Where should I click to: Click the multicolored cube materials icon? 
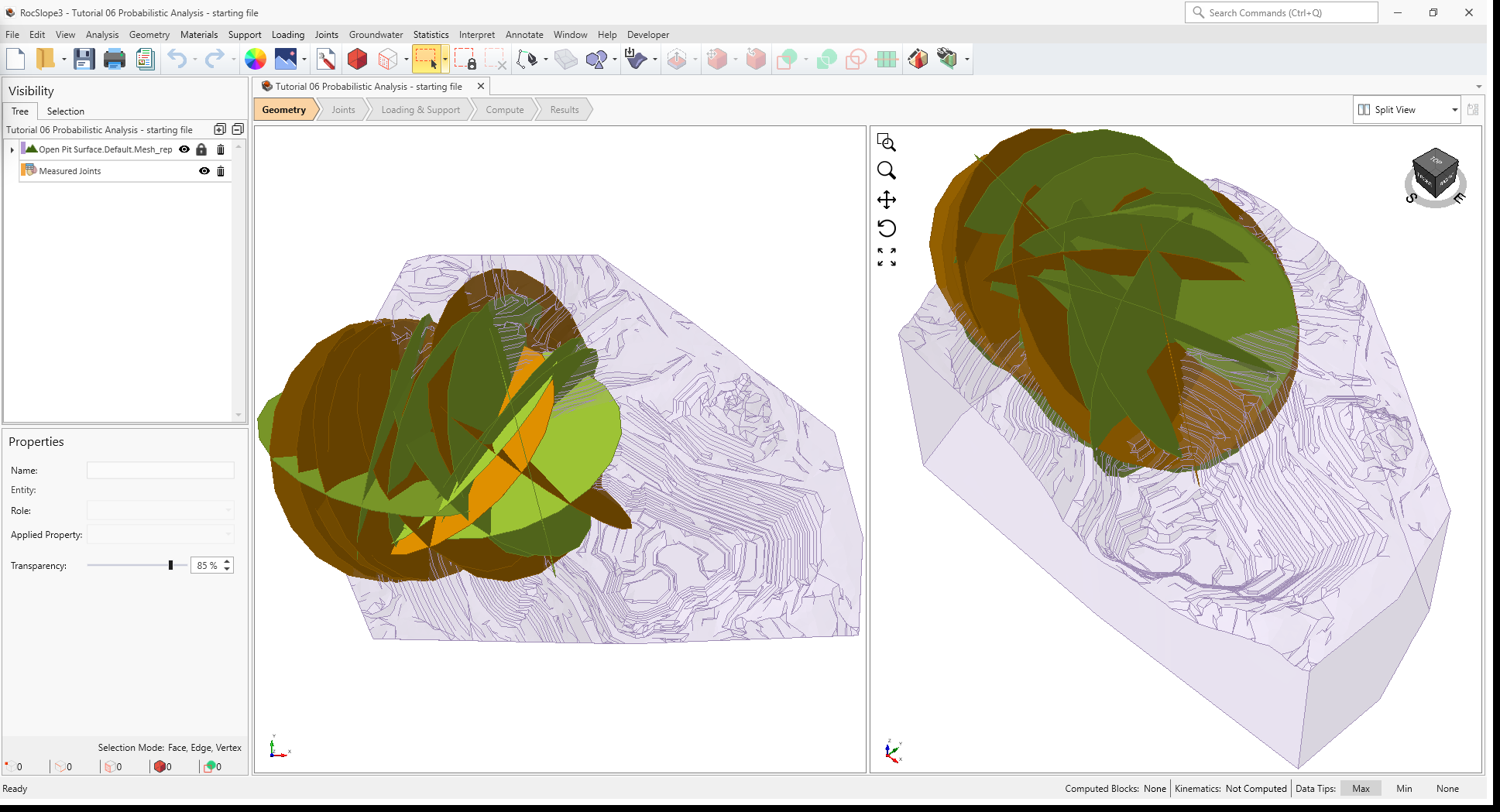pos(918,59)
